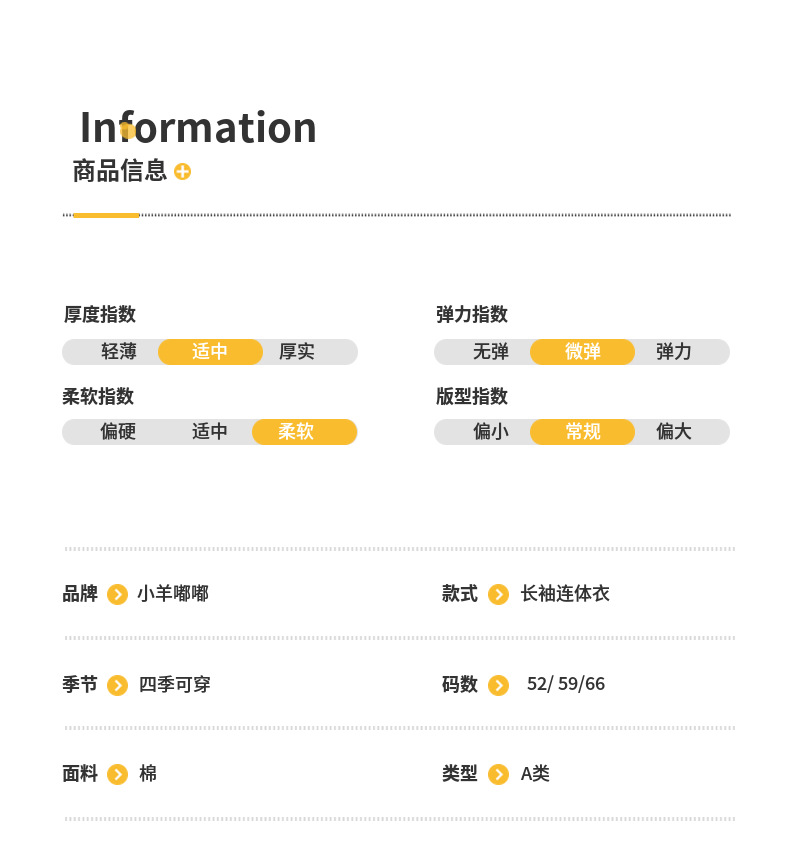Select 适中 in the 厚度指数 selector

point(210,352)
